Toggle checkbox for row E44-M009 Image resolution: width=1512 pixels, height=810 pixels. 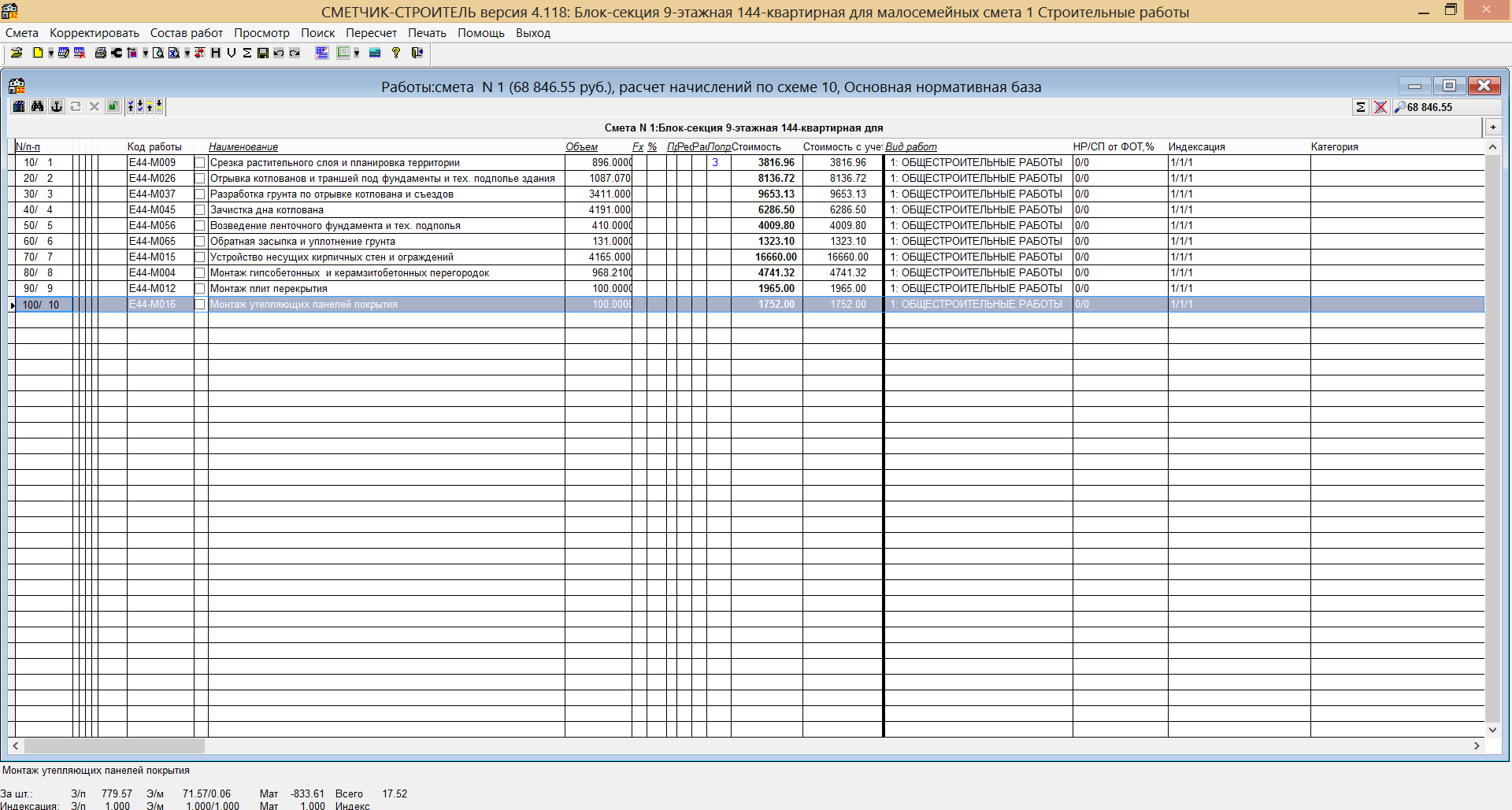tap(200, 163)
